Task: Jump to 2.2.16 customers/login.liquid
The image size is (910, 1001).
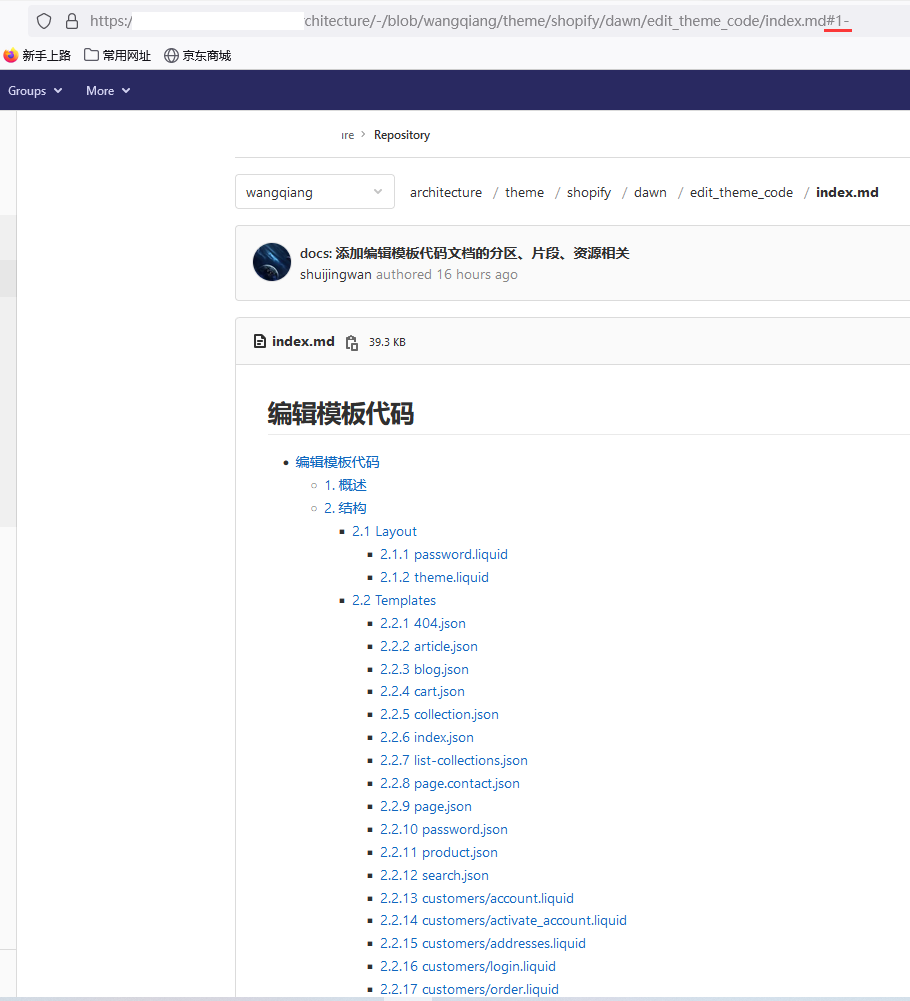Action: point(468,967)
